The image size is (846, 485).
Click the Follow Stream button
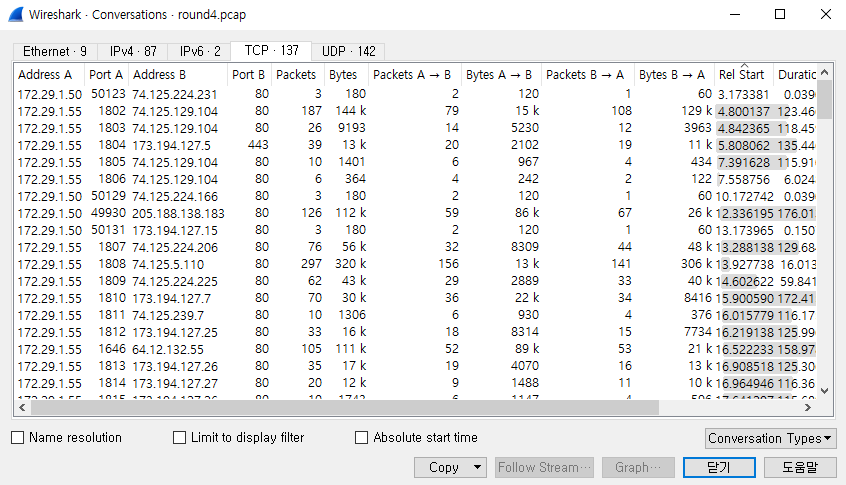(x=544, y=467)
